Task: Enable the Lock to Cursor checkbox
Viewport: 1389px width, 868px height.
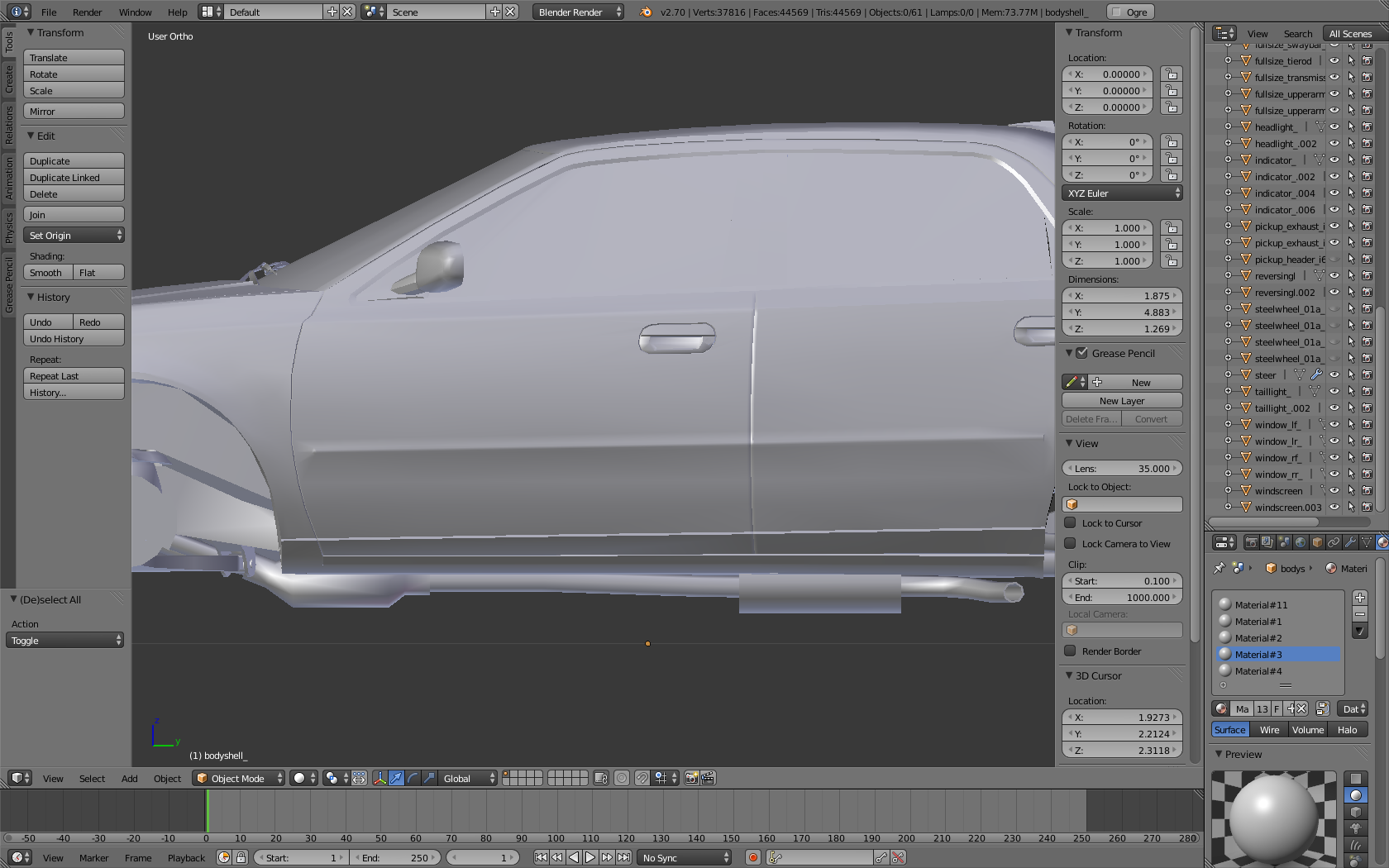Action: tap(1070, 523)
